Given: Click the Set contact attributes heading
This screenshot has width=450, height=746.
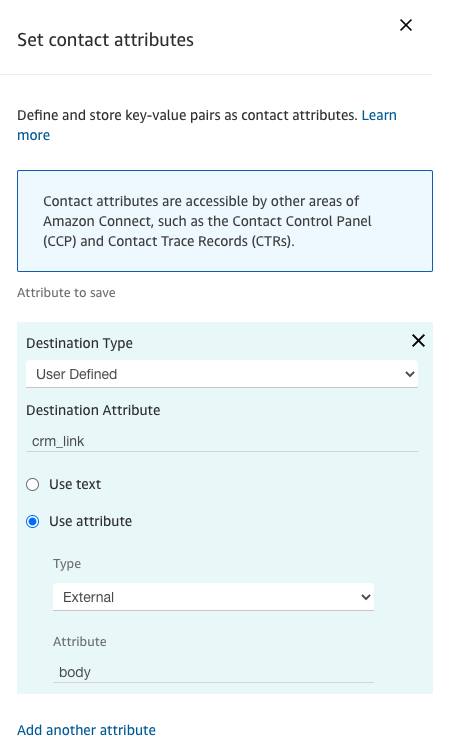Looking at the screenshot, I should click(106, 40).
